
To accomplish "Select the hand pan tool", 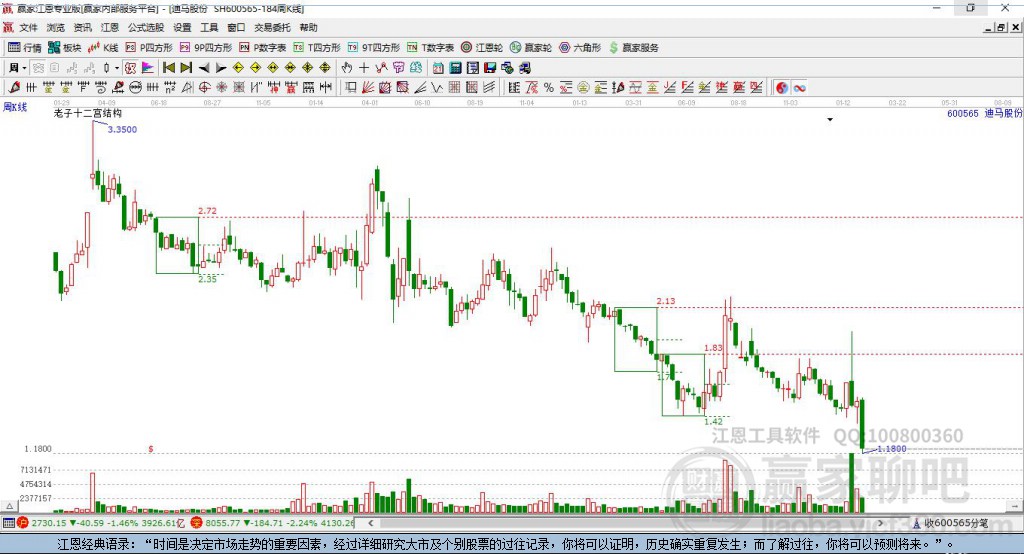I will tap(347, 68).
